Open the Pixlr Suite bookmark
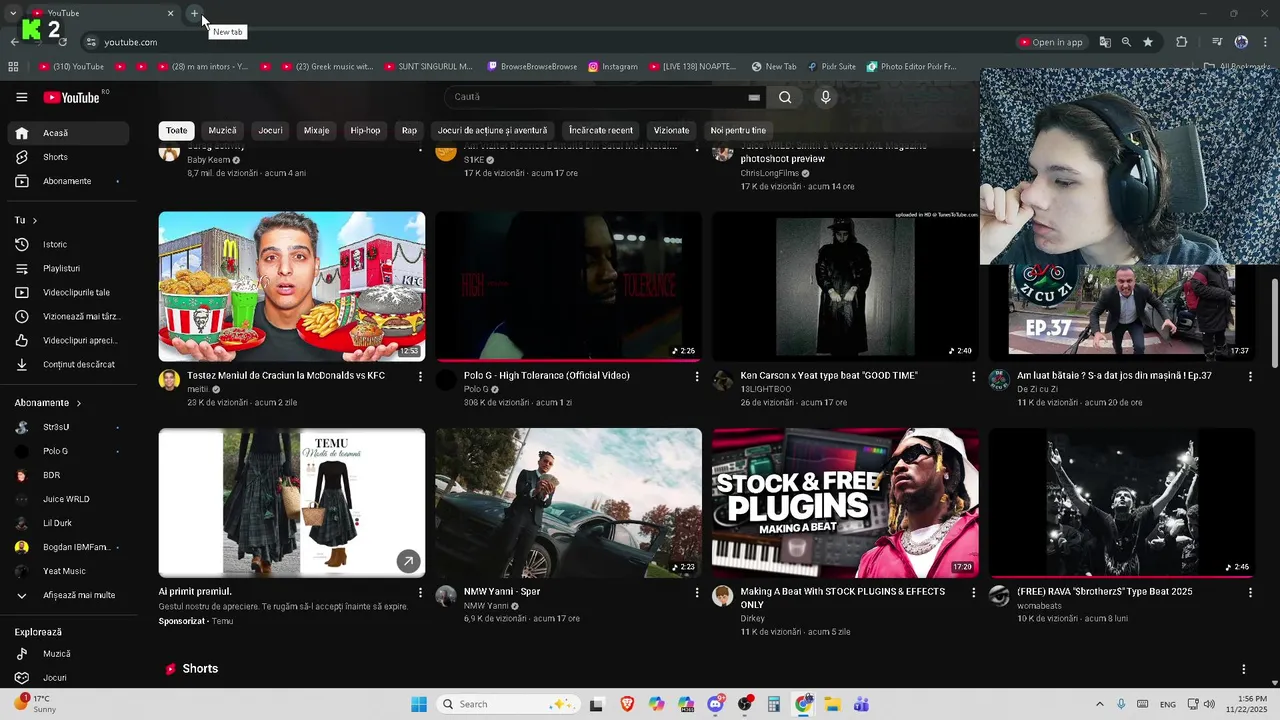Viewport: 1280px width, 720px height. click(832, 67)
